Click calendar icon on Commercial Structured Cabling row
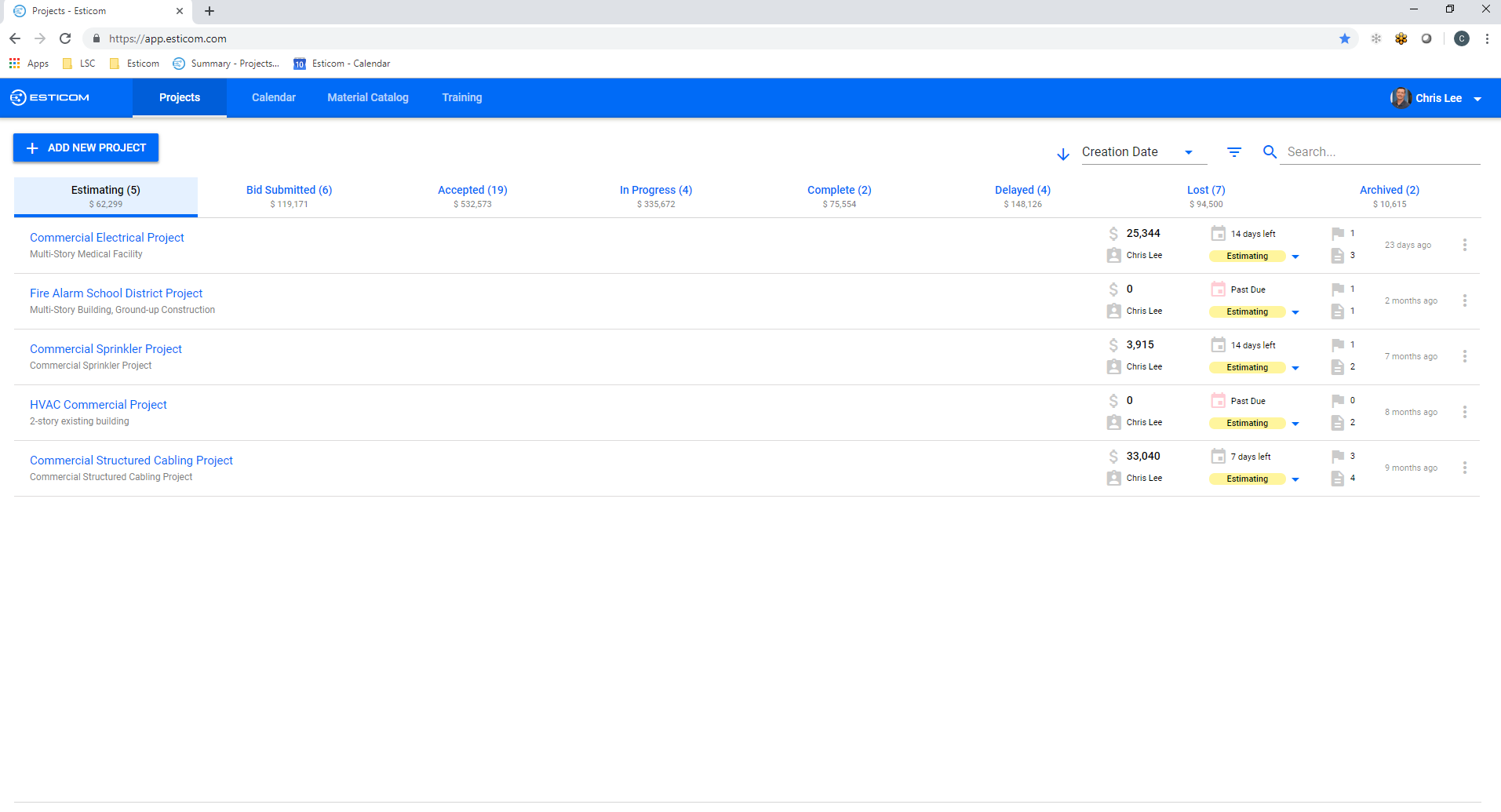This screenshot has width=1501, height=812. click(x=1218, y=456)
